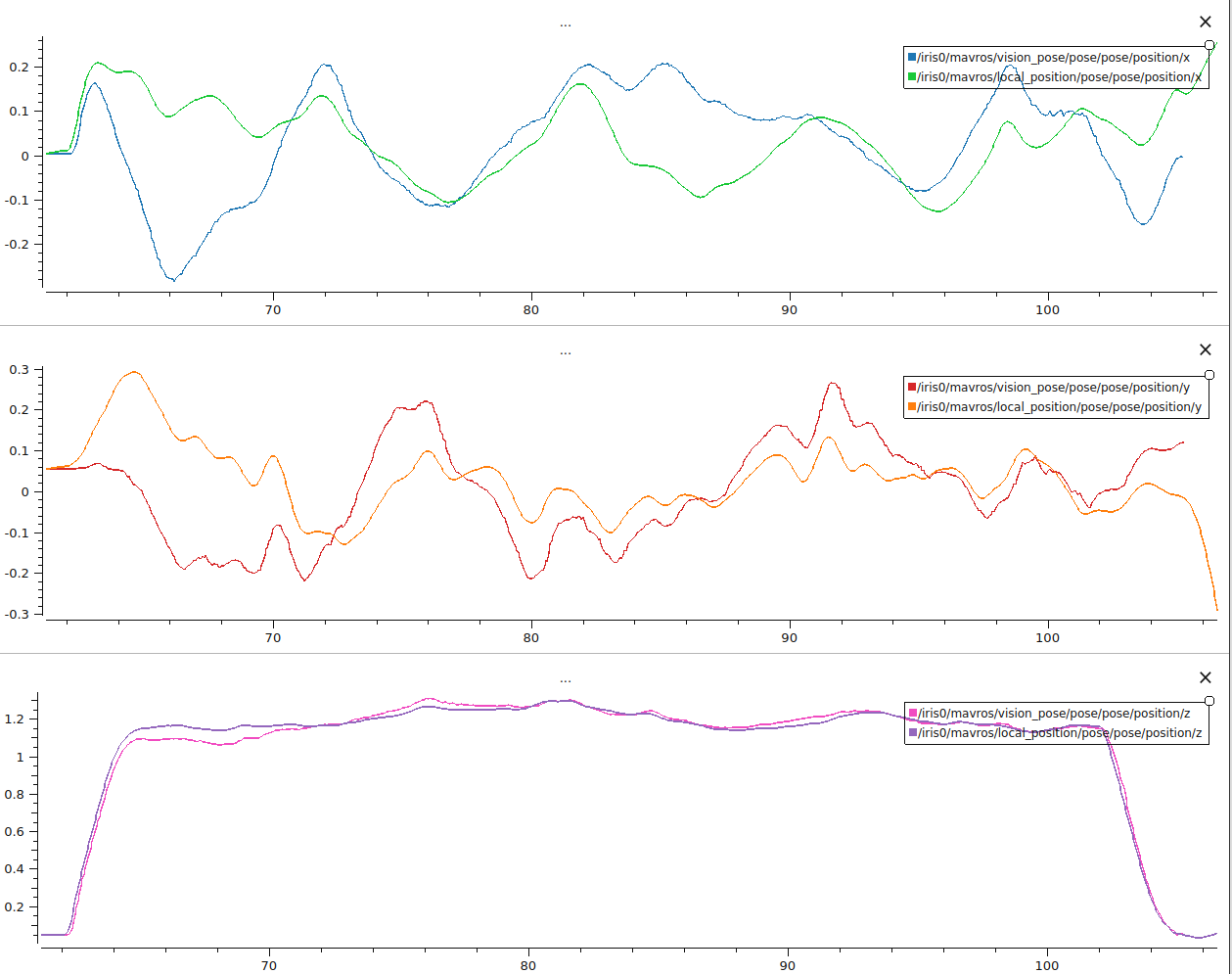This screenshot has height=974, width=1232.
Task: Close the bottom z-position plot
Action: coord(1206,677)
